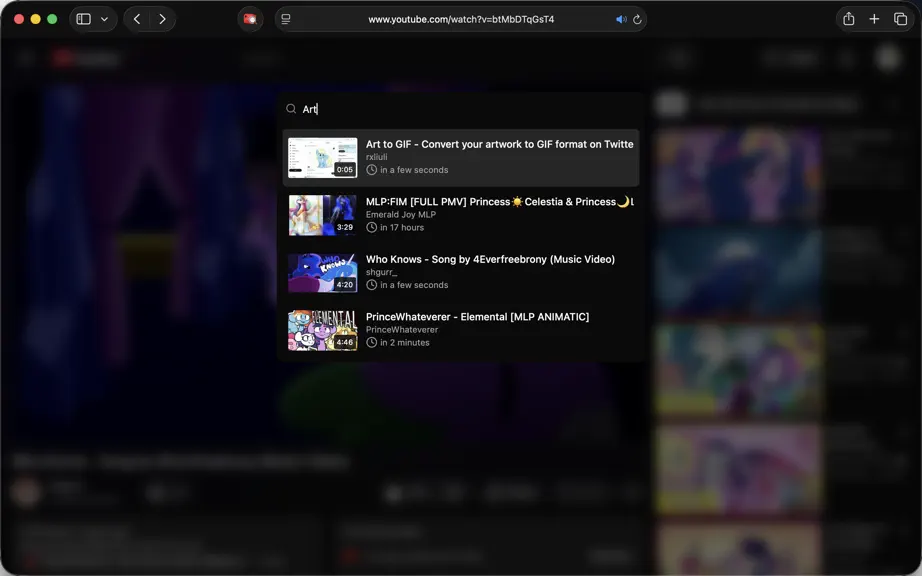Screen dimensions: 922x576
Task: Click the 4:20 duration badge
Action: coord(345,284)
